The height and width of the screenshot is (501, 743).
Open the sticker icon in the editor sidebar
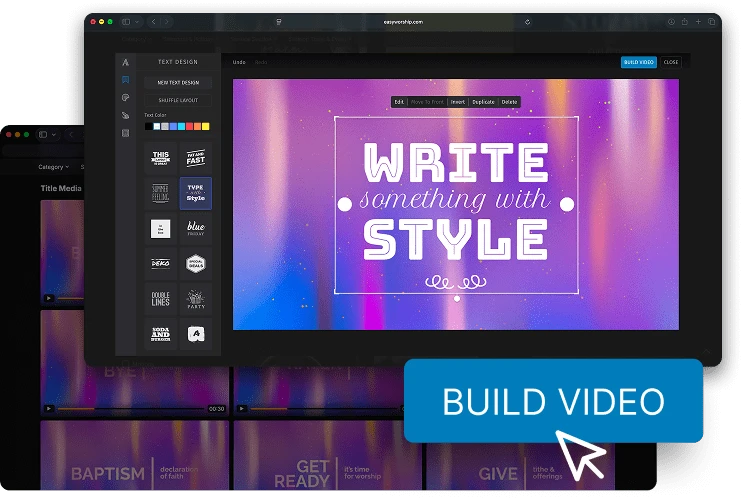pyautogui.click(x=126, y=97)
